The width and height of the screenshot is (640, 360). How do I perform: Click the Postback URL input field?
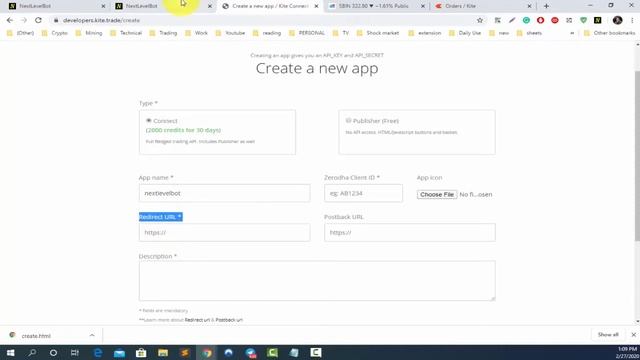pos(410,232)
